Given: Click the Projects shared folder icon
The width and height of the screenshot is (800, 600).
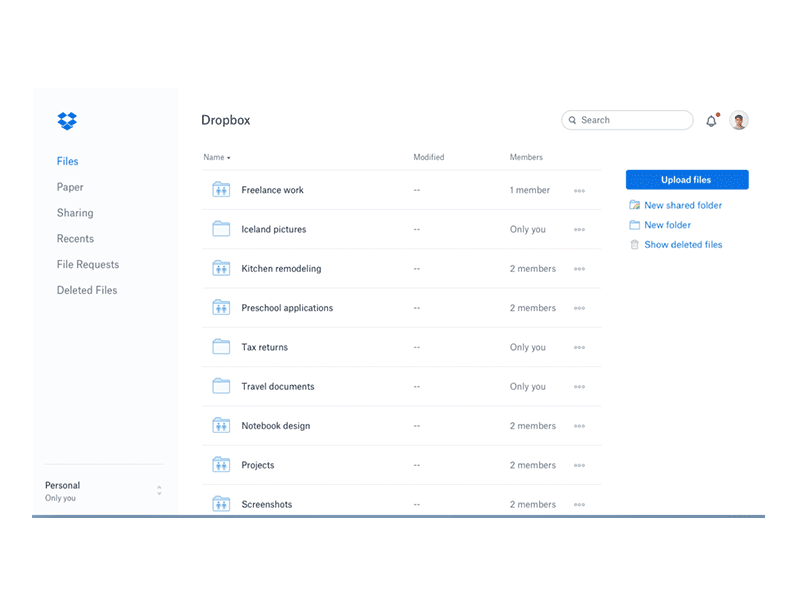Looking at the screenshot, I should point(221,465).
